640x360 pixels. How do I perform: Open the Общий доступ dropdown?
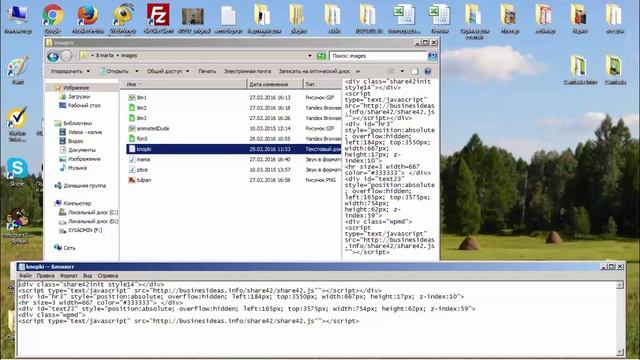(168, 71)
